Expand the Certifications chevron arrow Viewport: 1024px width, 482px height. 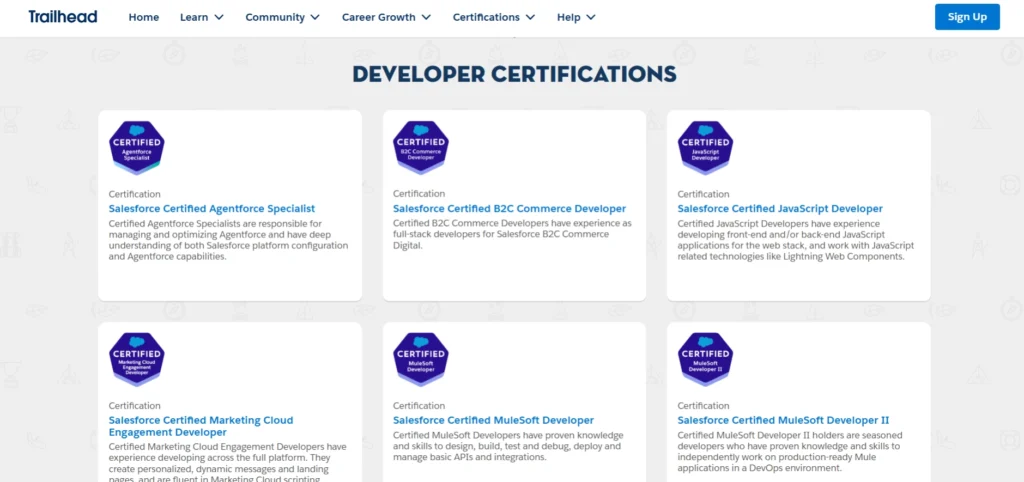point(530,18)
